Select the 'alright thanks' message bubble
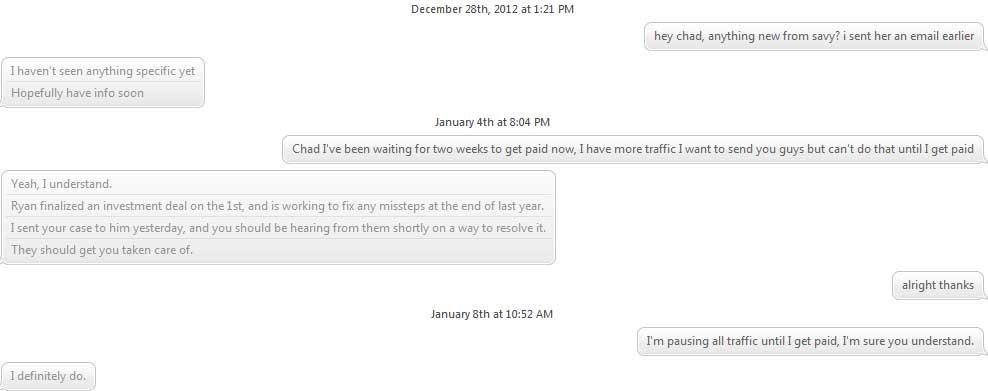This screenshot has width=988, height=391. [938, 285]
